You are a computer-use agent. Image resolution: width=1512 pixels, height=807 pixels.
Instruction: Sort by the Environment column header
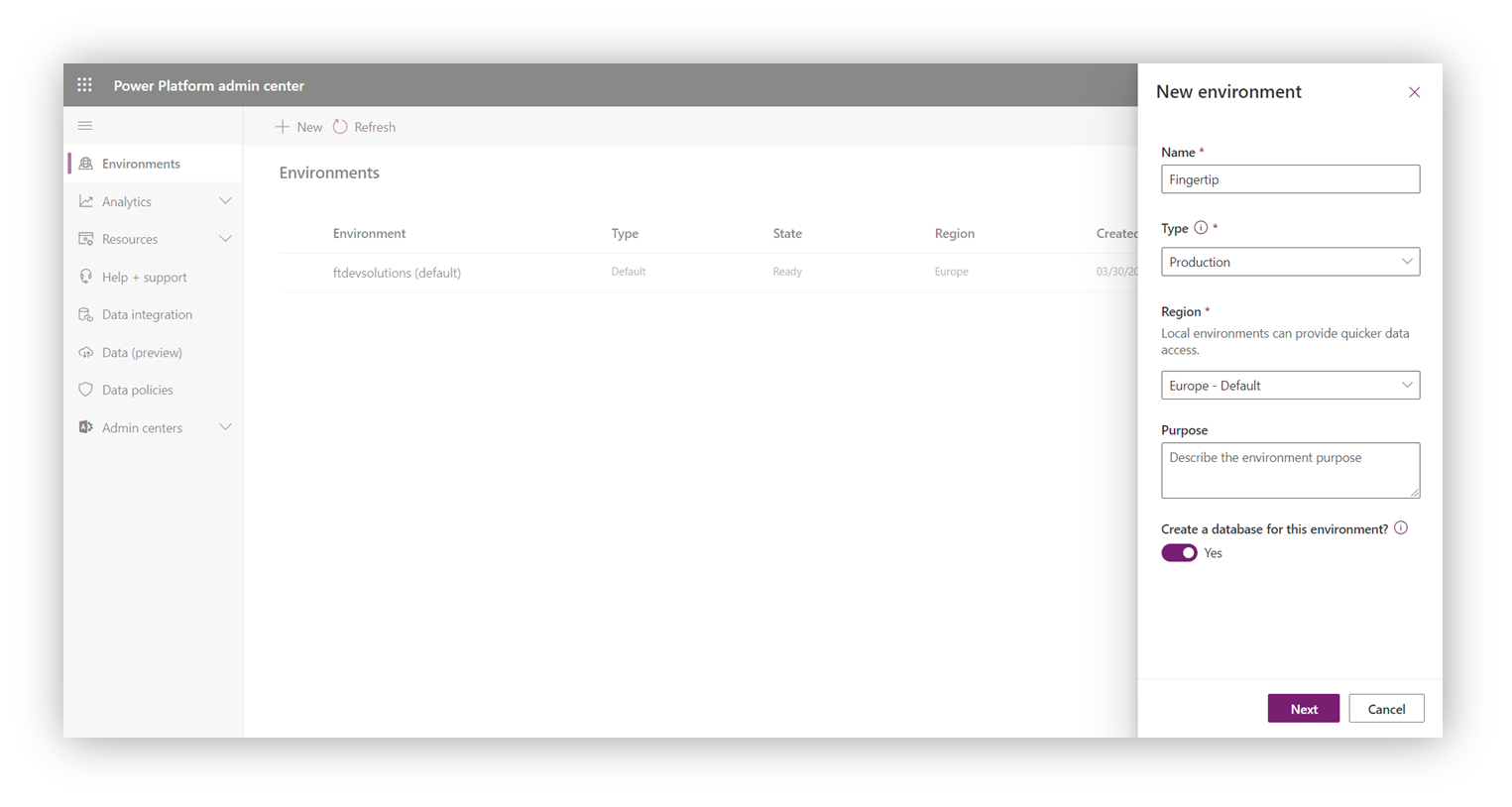click(x=369, y=234)
